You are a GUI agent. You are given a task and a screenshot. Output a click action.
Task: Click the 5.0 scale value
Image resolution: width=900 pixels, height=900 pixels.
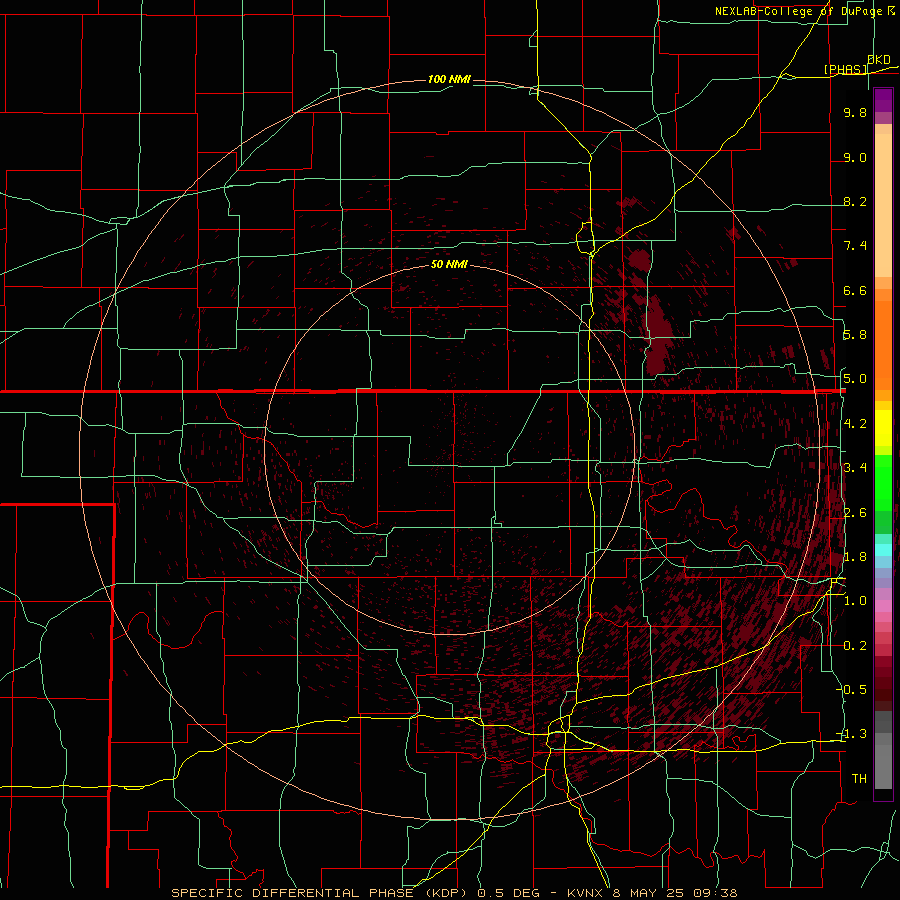(855, 379)
